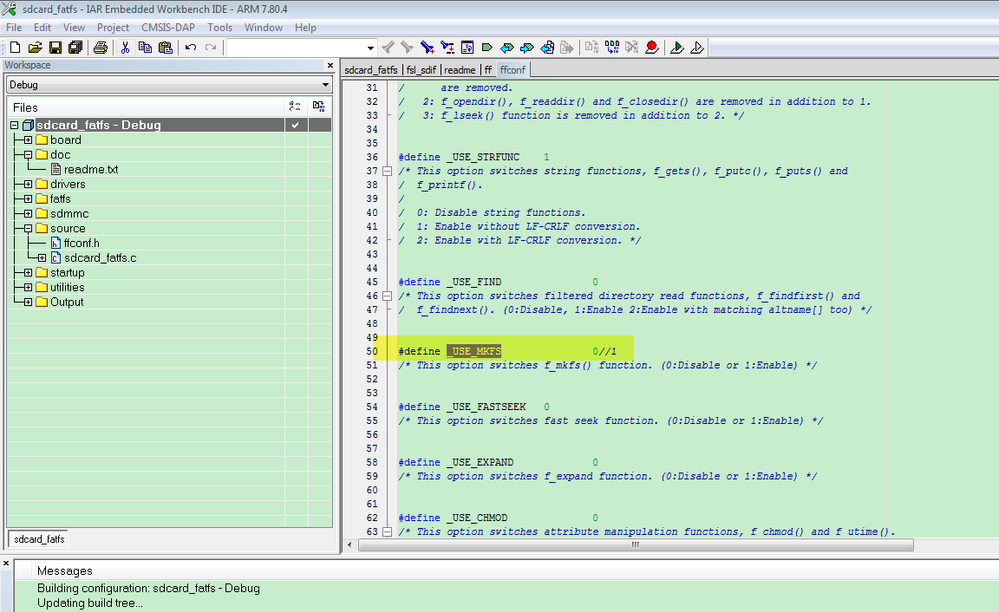Open the Debug configuration dropdown
This screenshot has width=999, height=612.
[x=325, y=85]
